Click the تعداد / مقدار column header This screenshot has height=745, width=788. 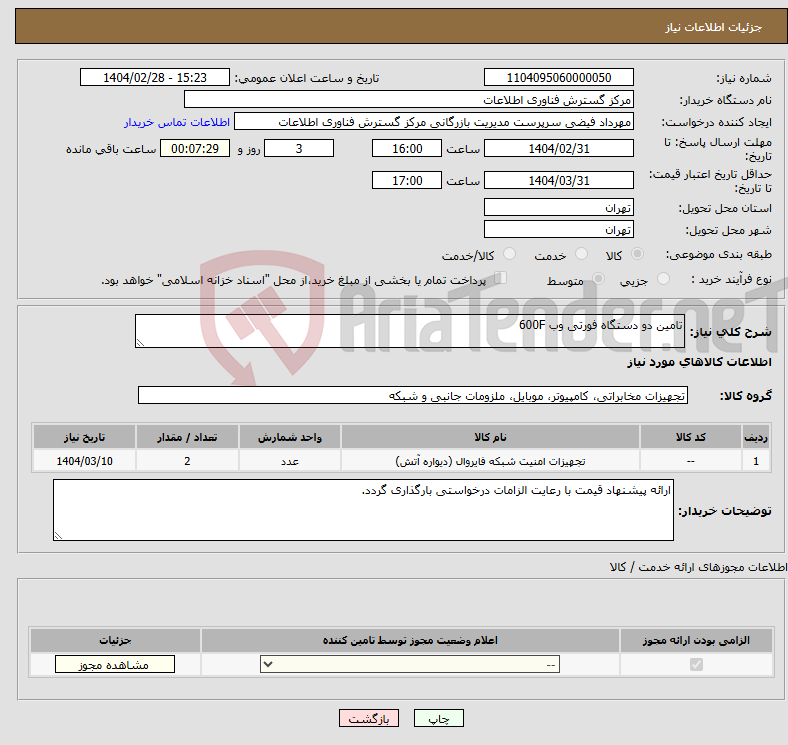pos(187,437)
